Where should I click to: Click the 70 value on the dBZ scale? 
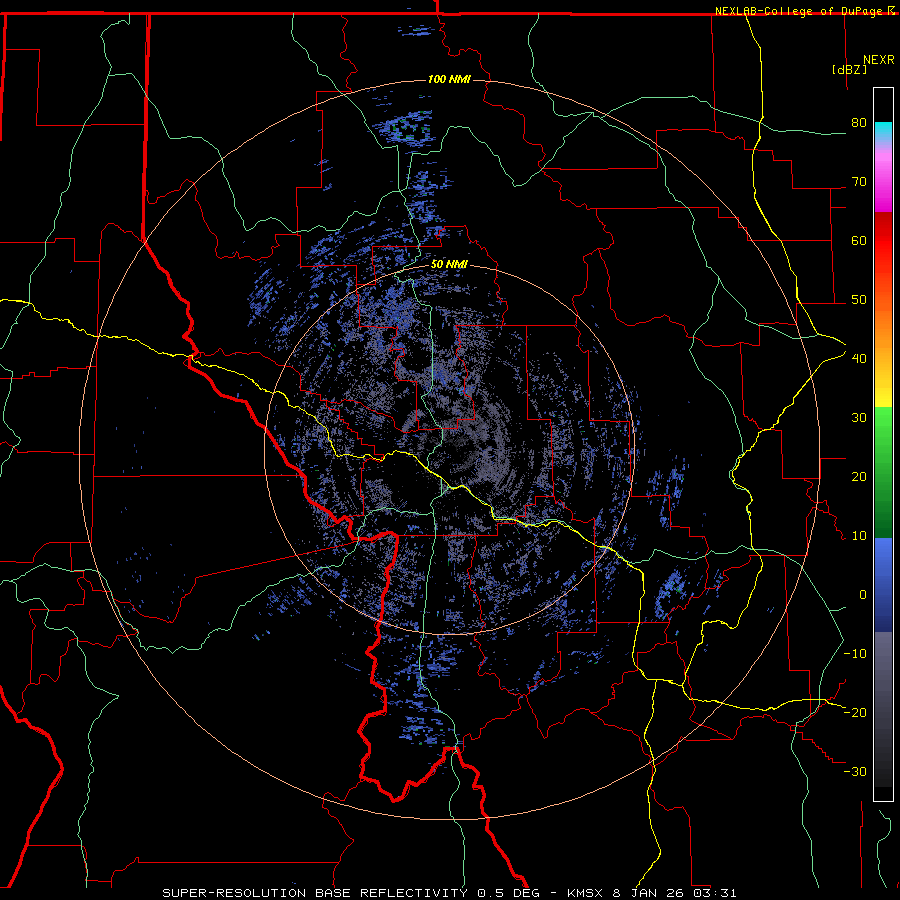pyautogui.click(x=859, y=182)
